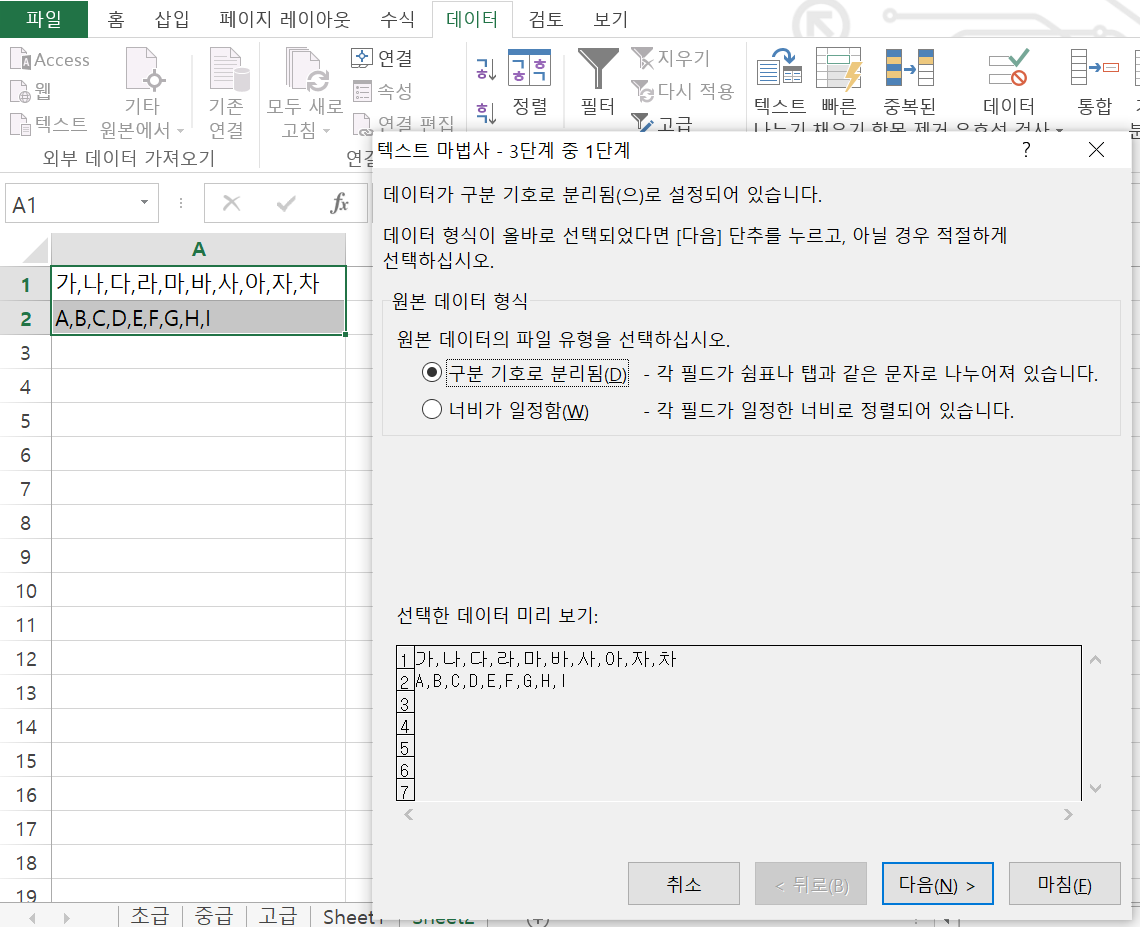Close the 텍스트 마법사 dialog
This screenshot has width=1140, height=927.
(x=1096, y=150)
